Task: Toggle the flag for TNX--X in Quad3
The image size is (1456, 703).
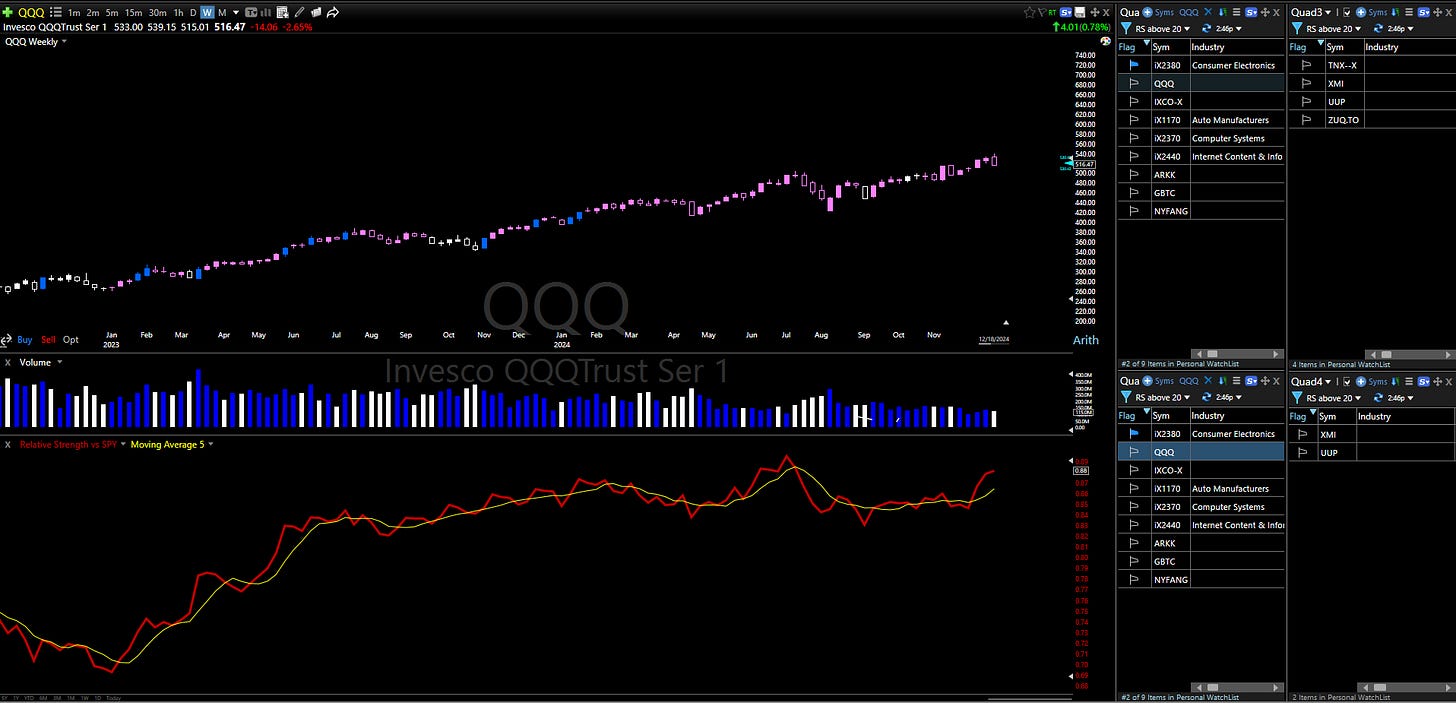Action: tap(1306, 65)
